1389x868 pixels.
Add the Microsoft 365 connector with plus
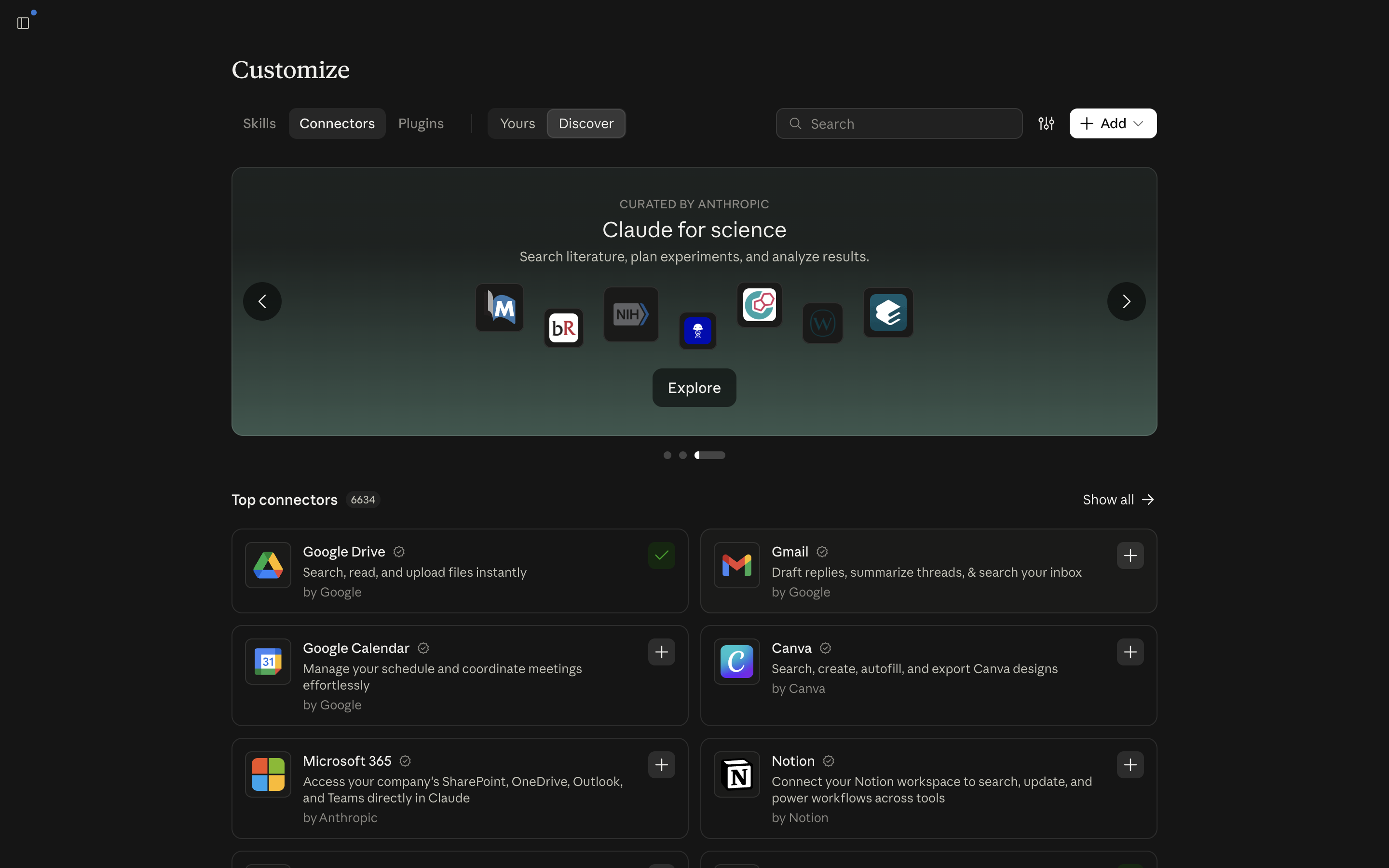[661, 765]
